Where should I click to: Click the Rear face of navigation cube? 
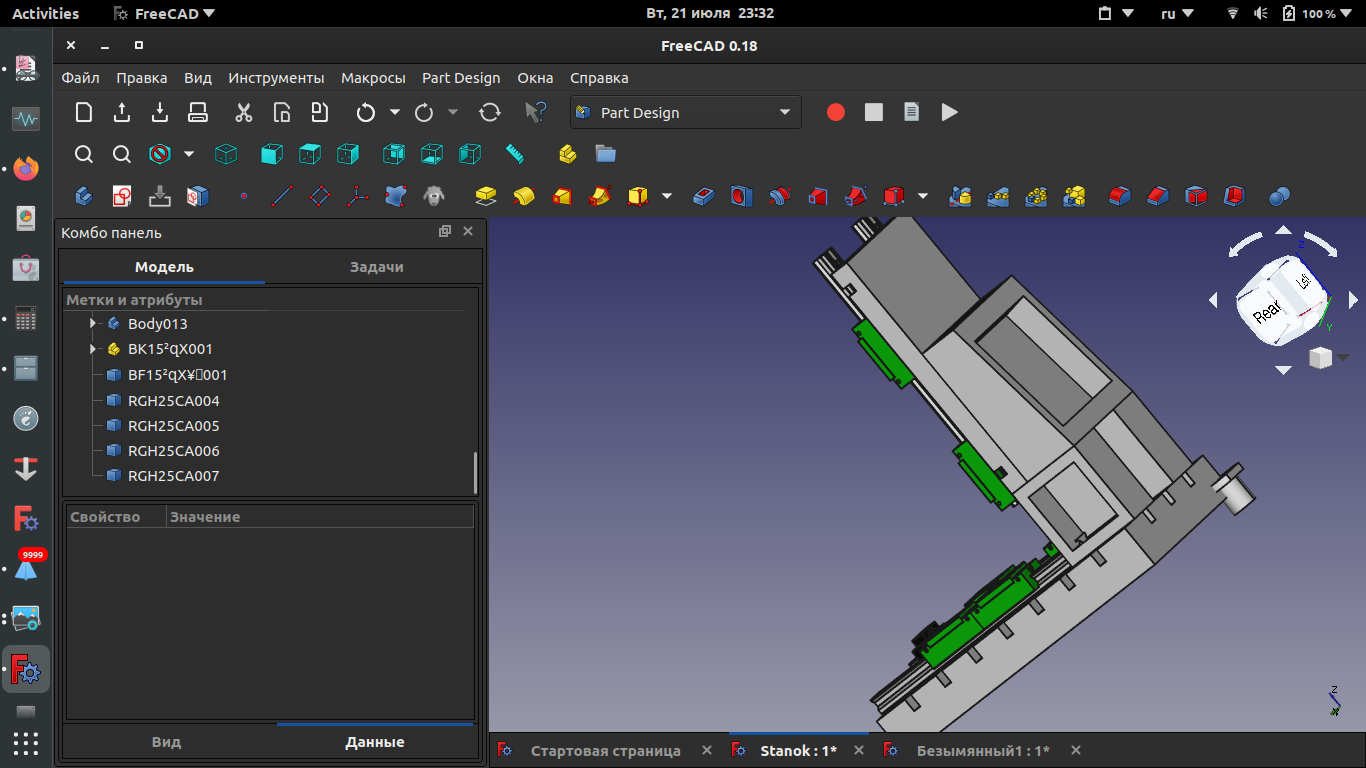(x=1265, y=313)
